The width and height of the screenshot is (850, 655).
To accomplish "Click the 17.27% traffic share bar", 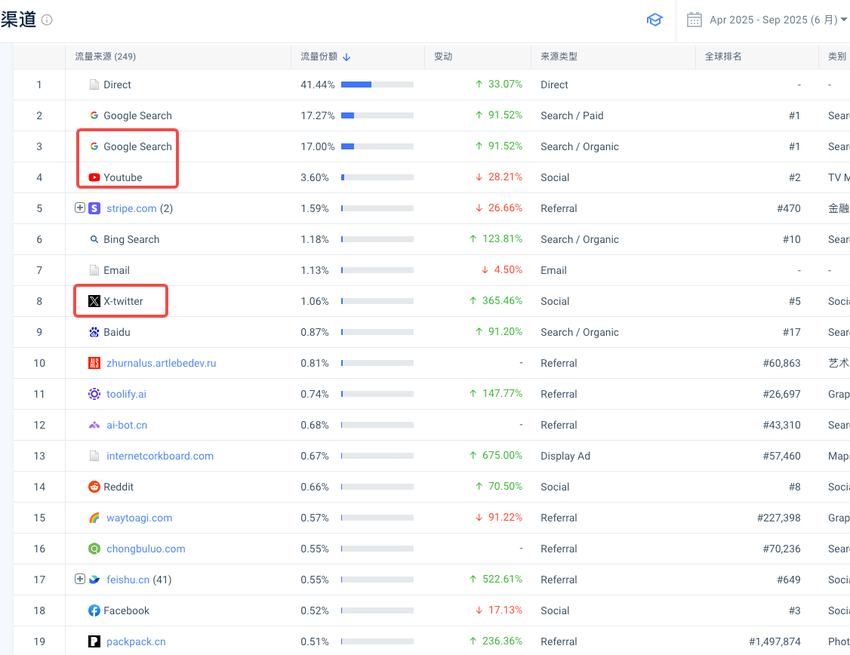I will pyautogui.click(x=377, y=115).
